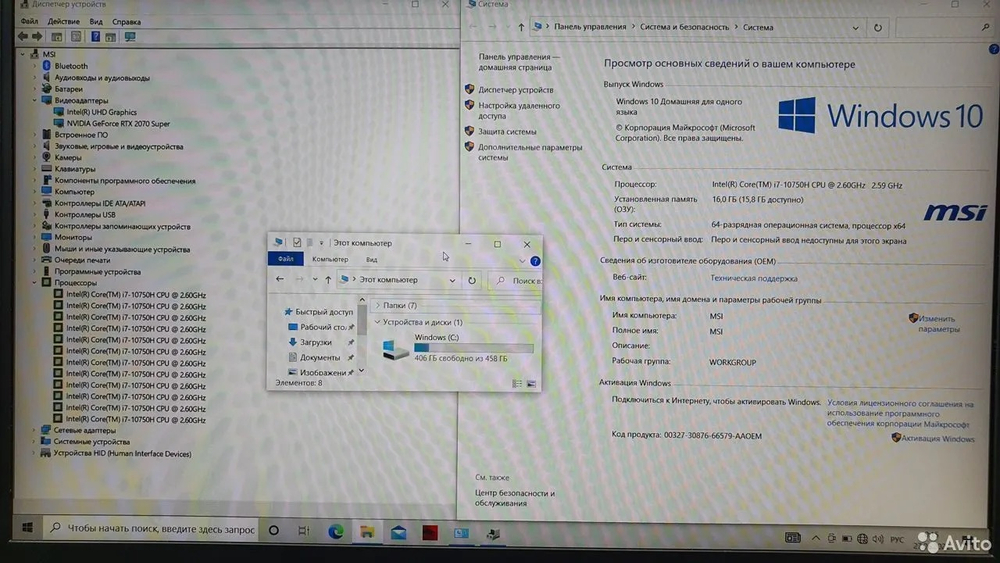This screenshot has width=1000, height=563.
Task: Toggle the checkmark in Explorer quick access toolbar
Action: 297,242
